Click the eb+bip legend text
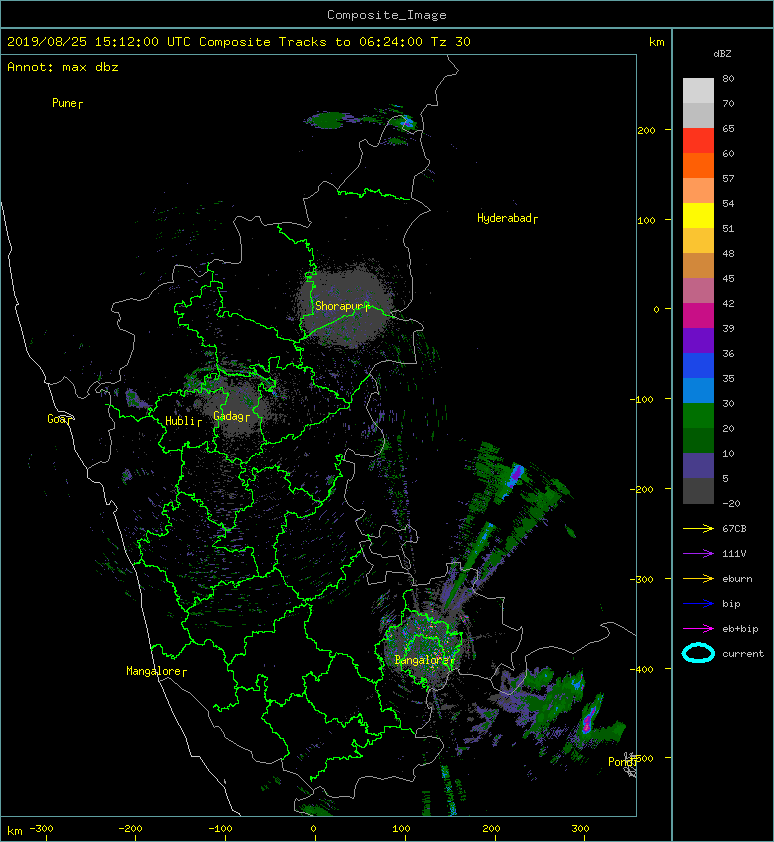This screenshot has height=842, width=774. (740, 629)
